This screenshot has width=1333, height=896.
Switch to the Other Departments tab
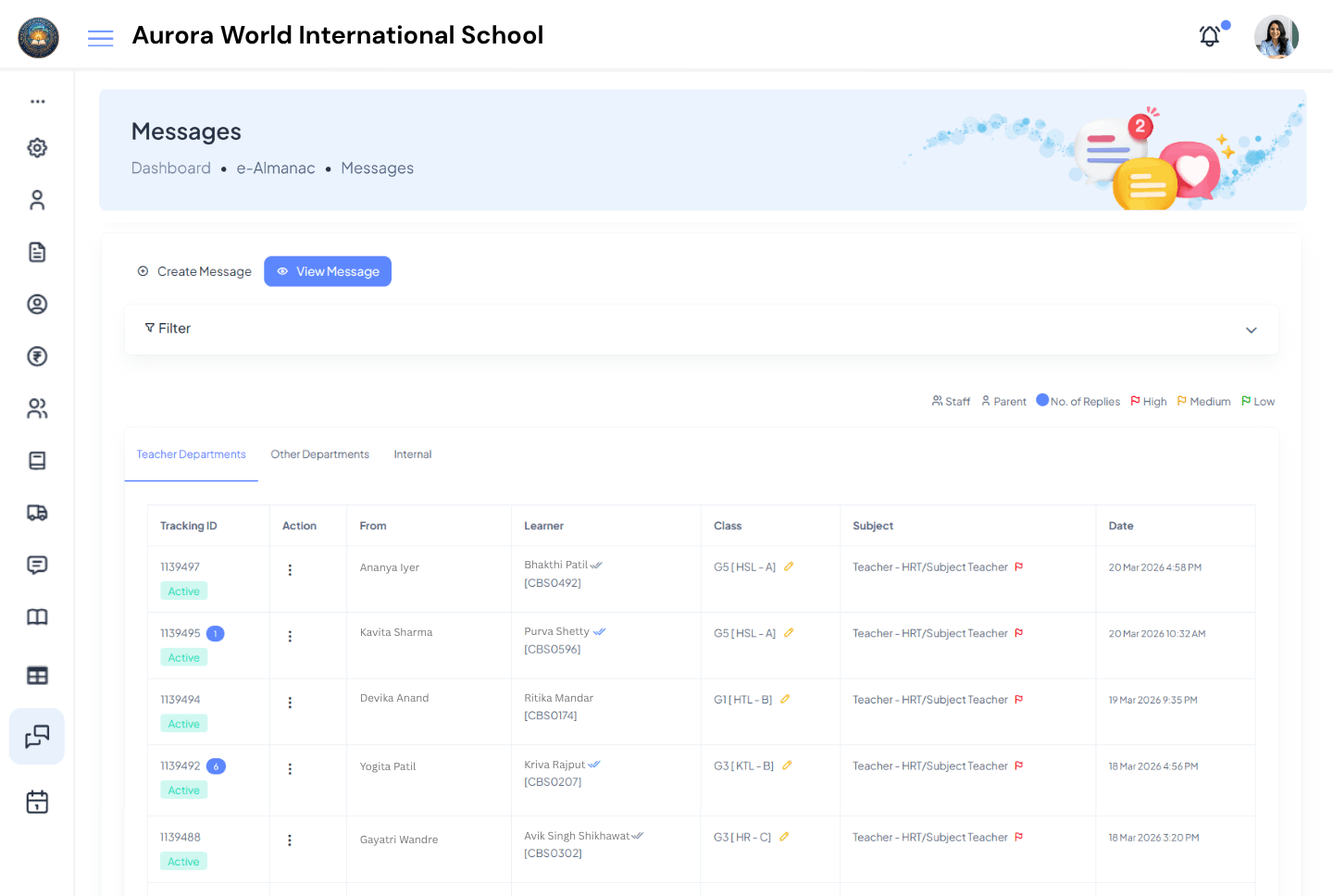(319, 454)
